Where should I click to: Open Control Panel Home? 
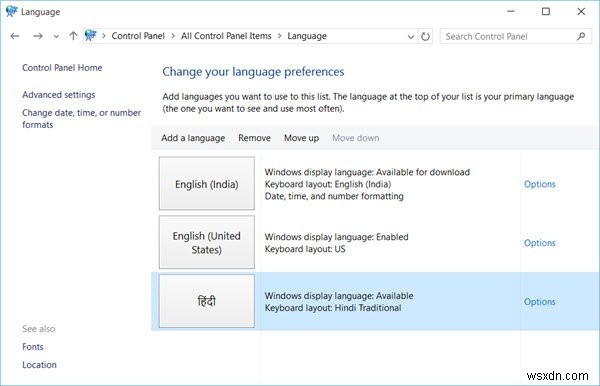[62, 68]
